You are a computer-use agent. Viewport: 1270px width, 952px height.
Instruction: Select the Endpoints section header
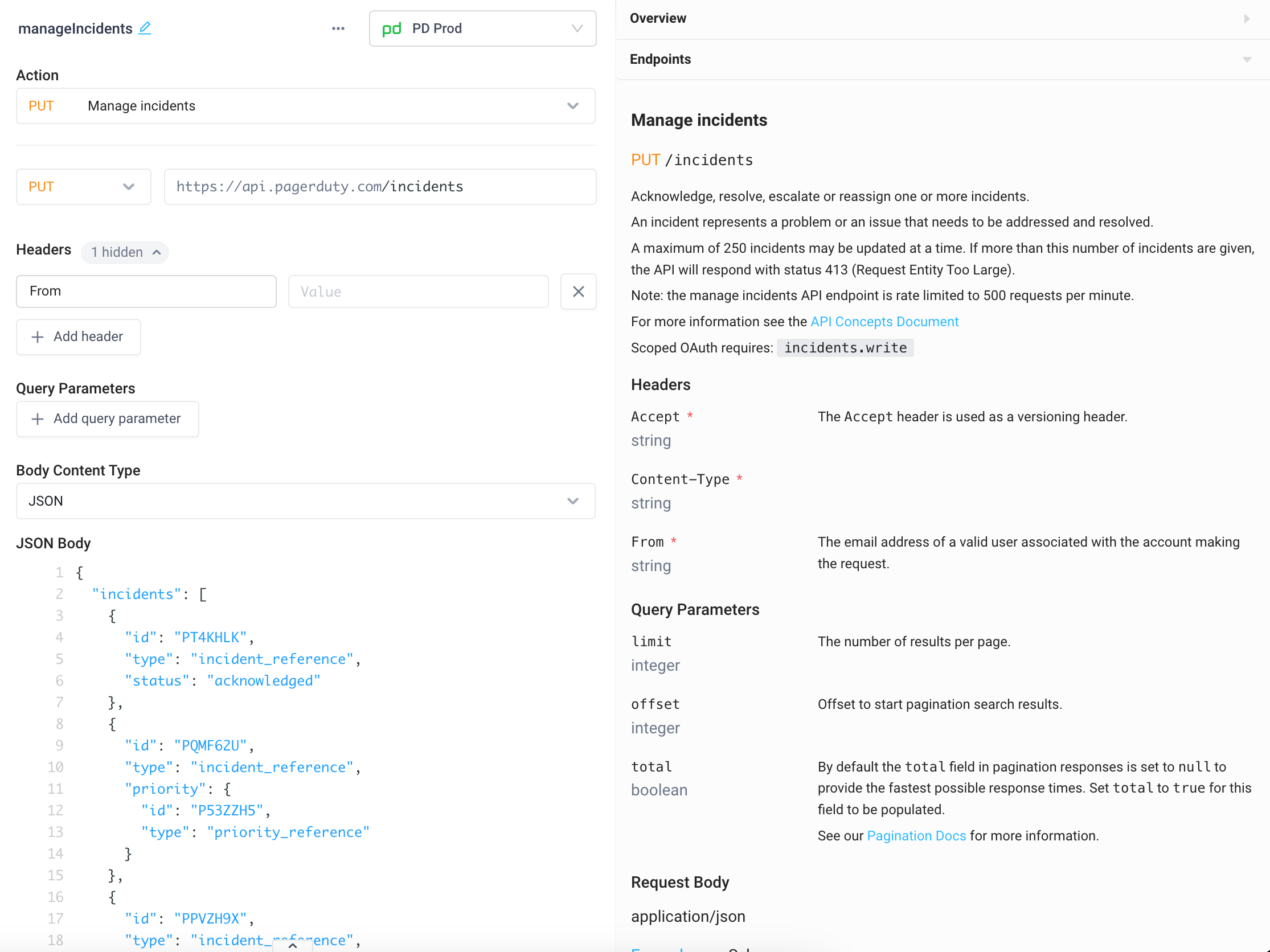pyautogui.click(x=660, y=59)
